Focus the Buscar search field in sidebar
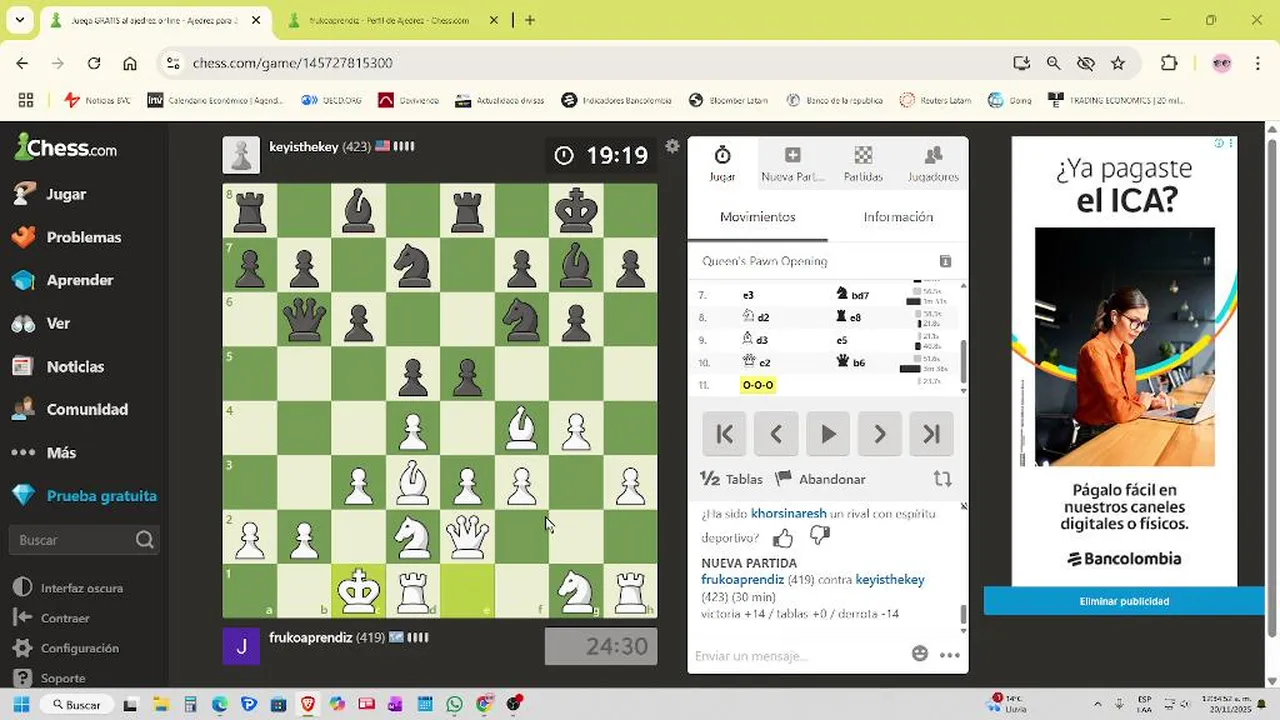This screenshot has width=1280, height=720. [x=84, y=540]
